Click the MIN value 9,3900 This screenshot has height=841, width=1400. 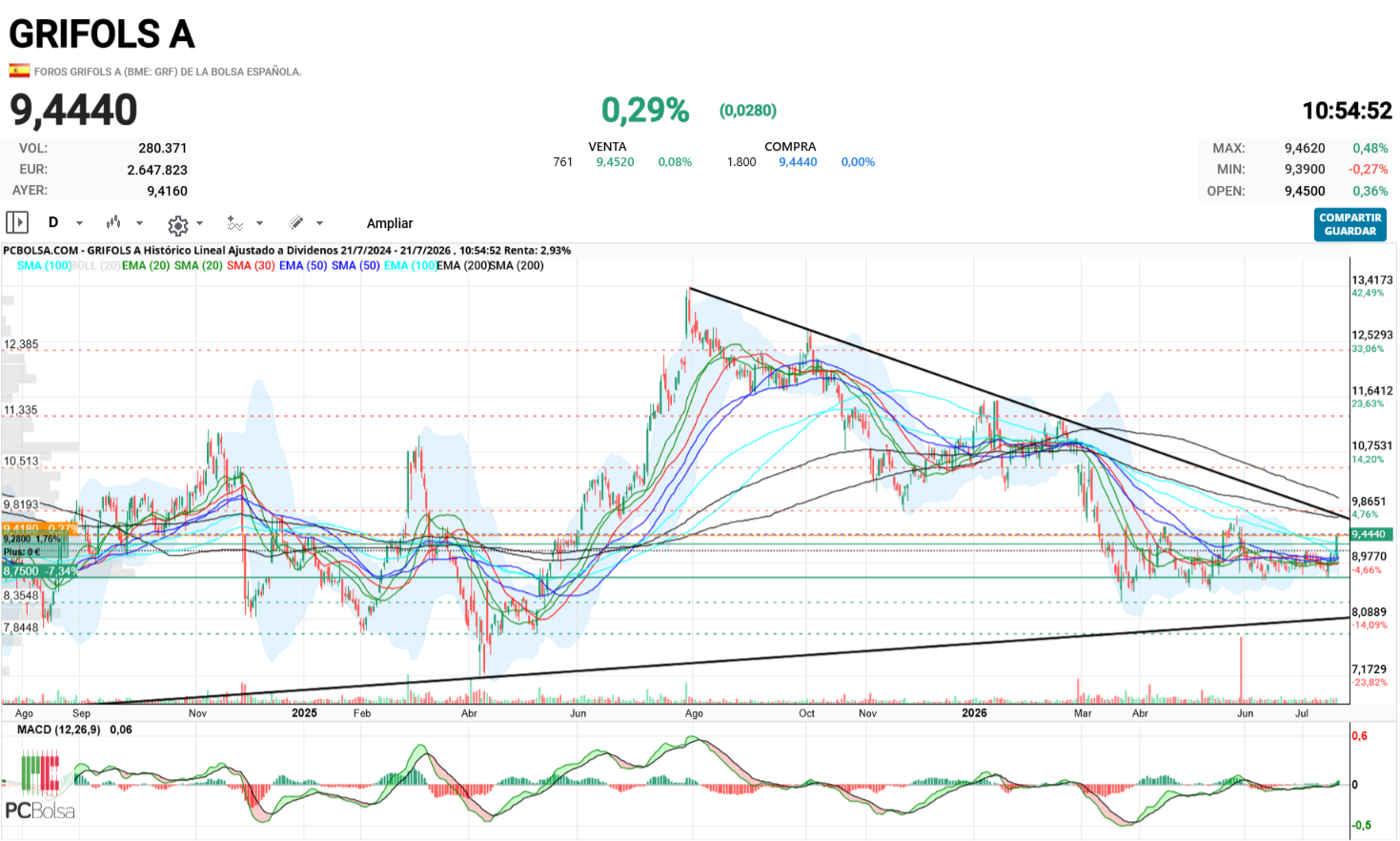click(1305, 169)
